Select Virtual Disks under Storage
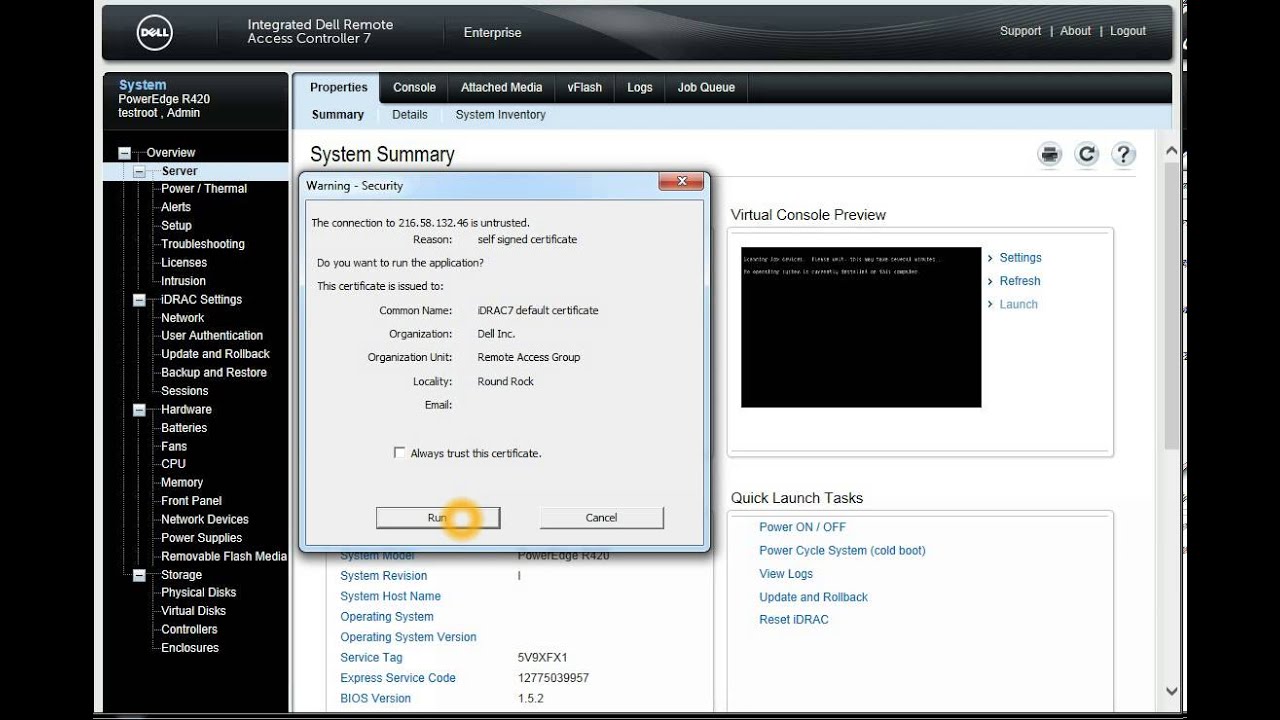This screenshot has height=720, width=1280. point(194,611)
